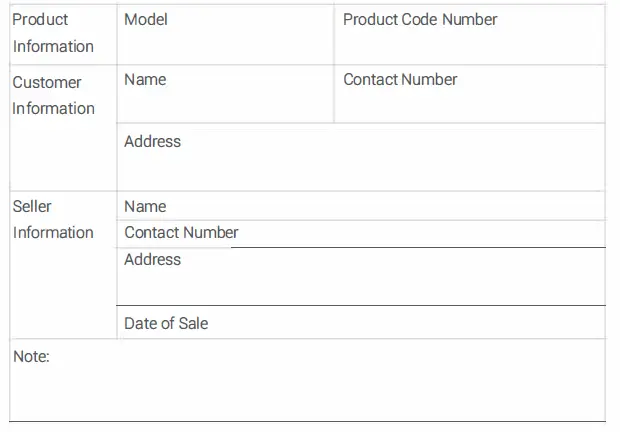Click the customer "Contact Number" label text

[400, 79]
